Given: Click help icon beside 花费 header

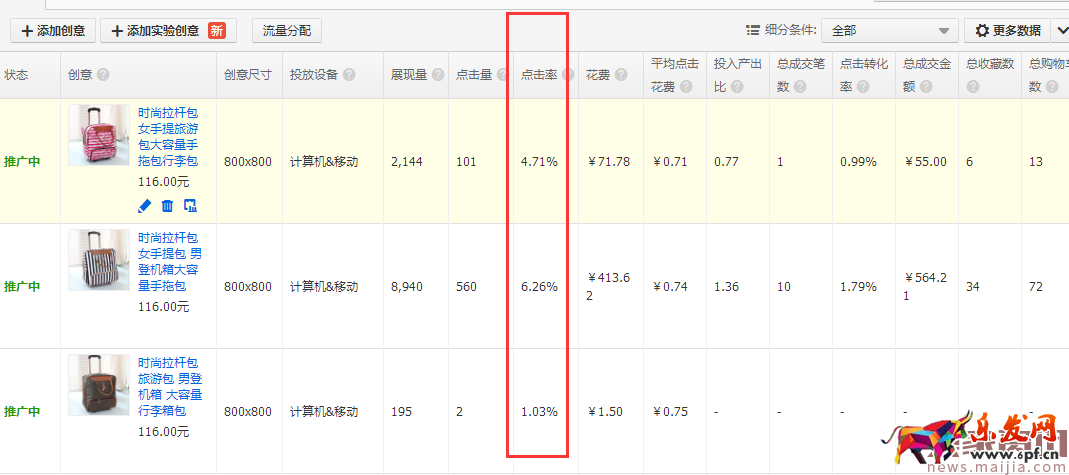Looking at the screenshot, I should click(622, 75).
